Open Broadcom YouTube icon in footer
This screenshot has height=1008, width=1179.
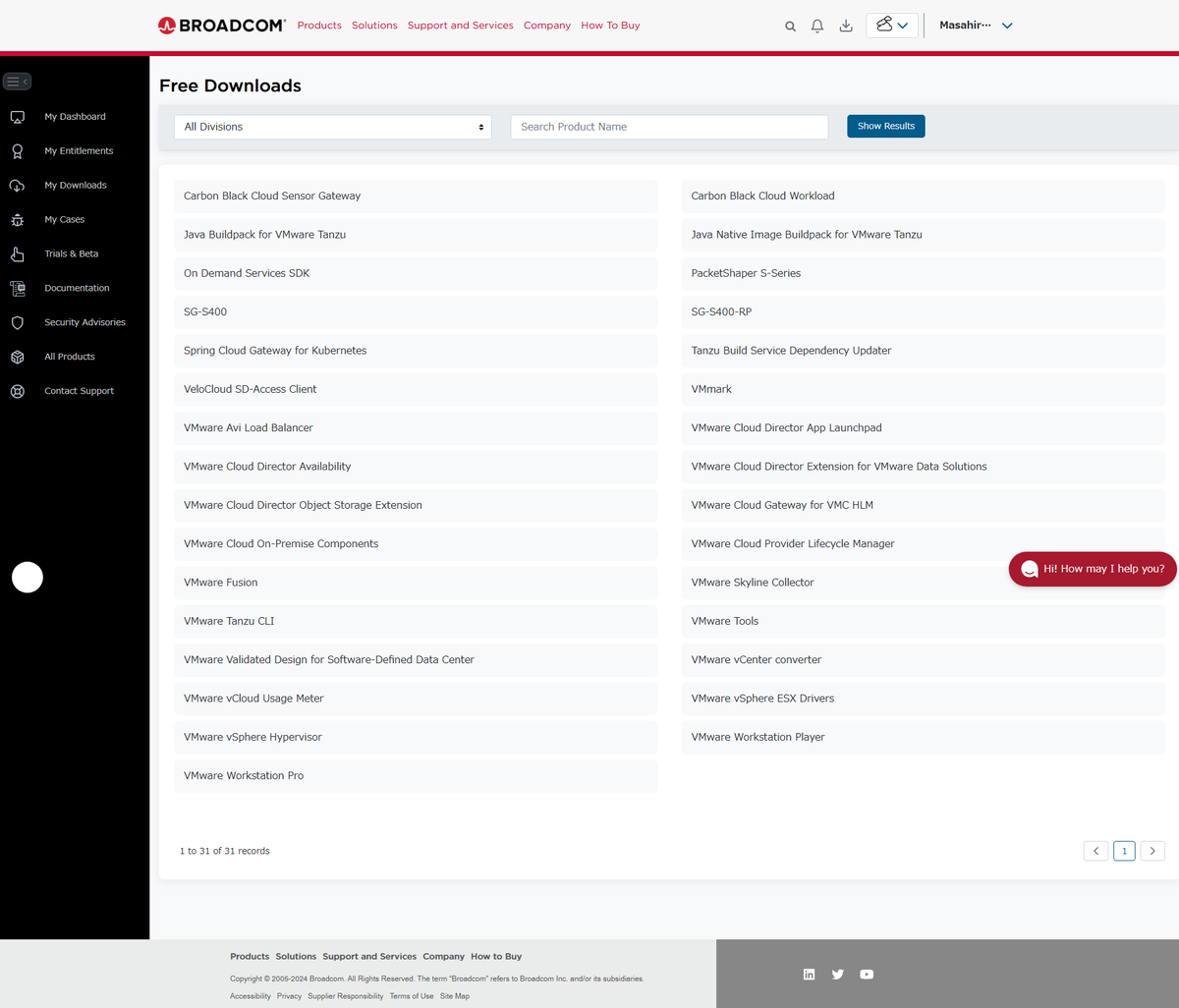pos(867,975)
